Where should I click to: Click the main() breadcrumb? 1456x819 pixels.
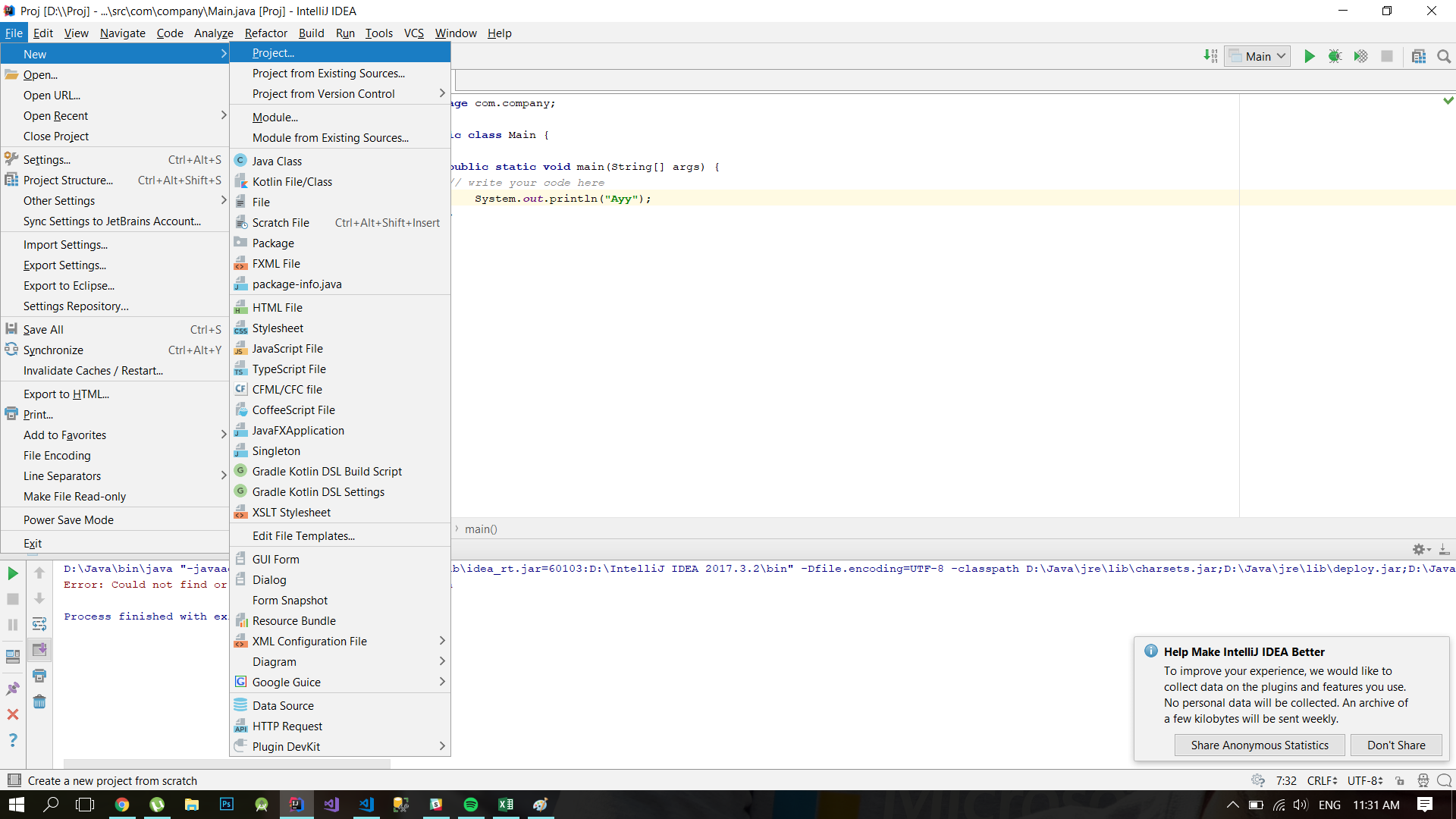click(481, 529)
